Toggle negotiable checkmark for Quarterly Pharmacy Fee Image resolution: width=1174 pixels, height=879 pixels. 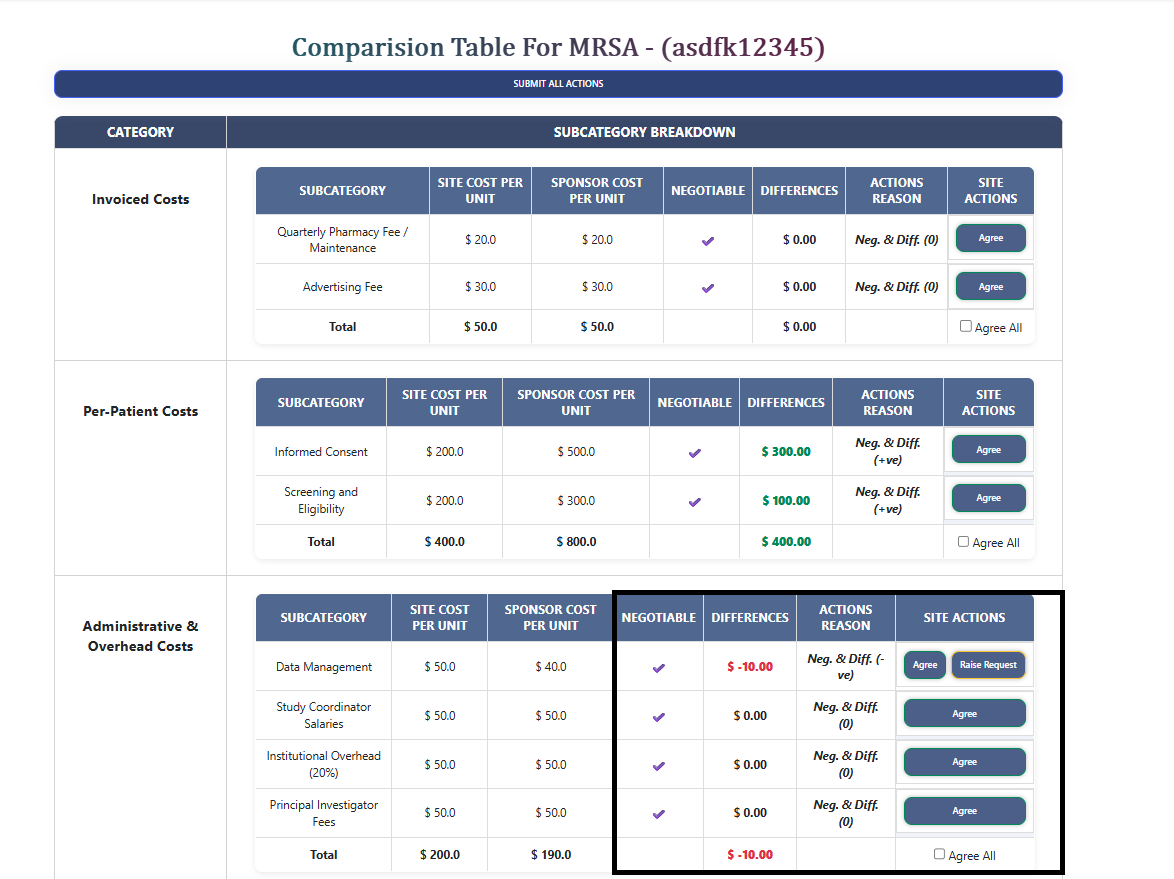click(x=707, y=238)
